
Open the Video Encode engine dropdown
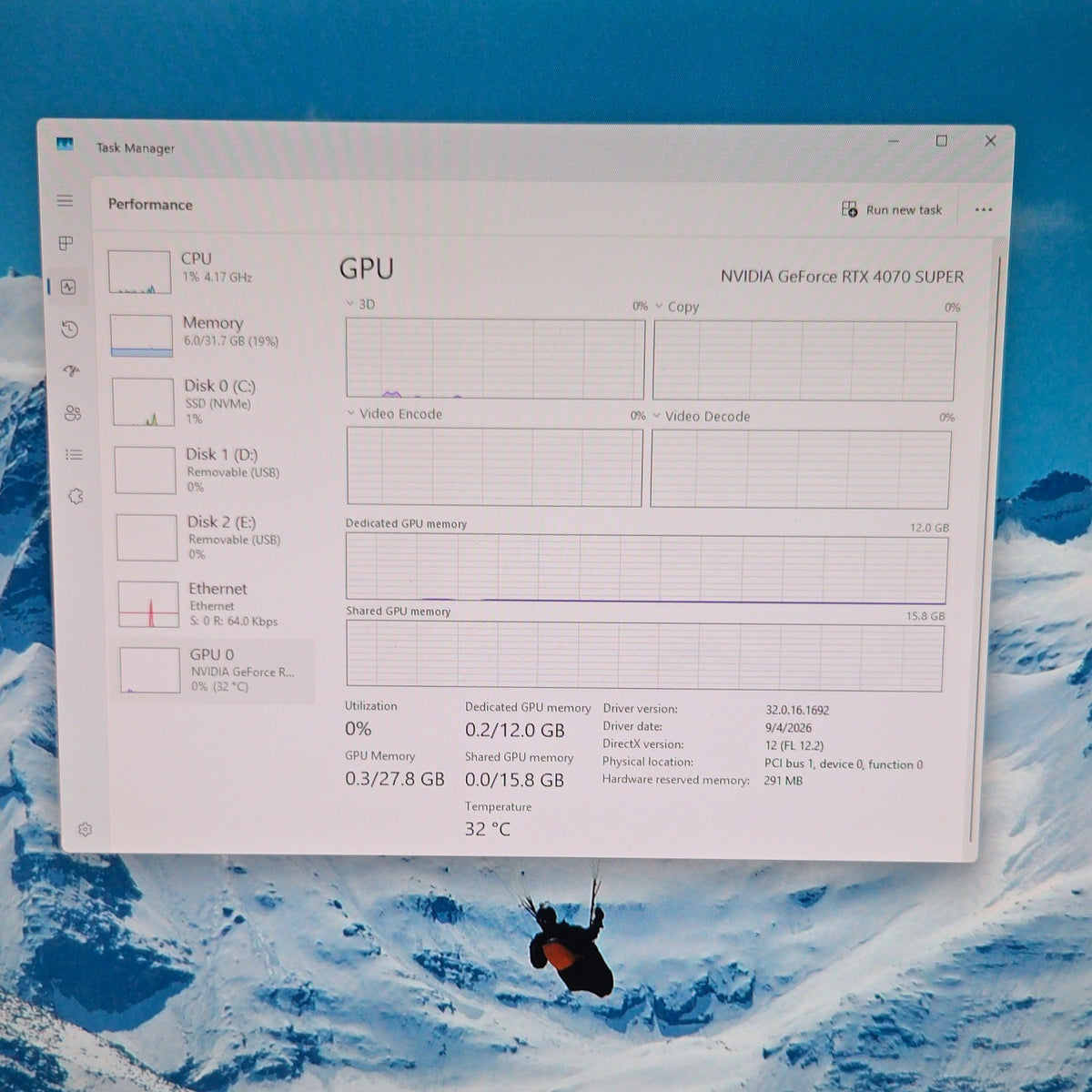[394, 414]
